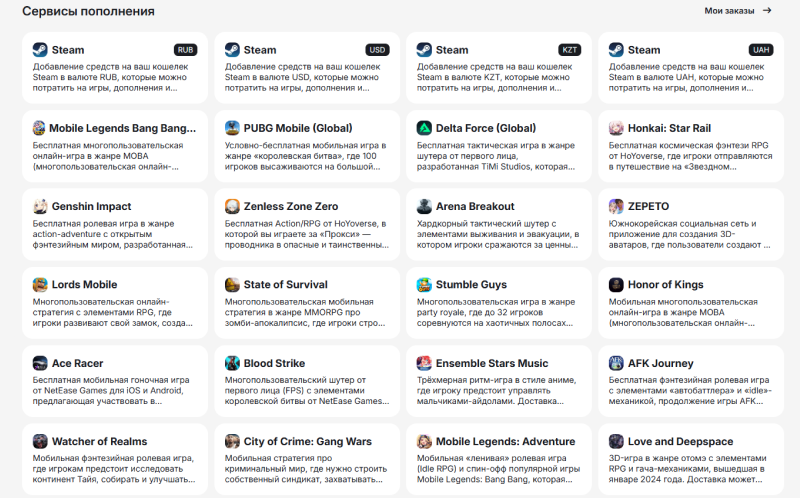Open the City of Crime: Gang Wars title
The width and height of the screenshot is (800, 500).
307,441
